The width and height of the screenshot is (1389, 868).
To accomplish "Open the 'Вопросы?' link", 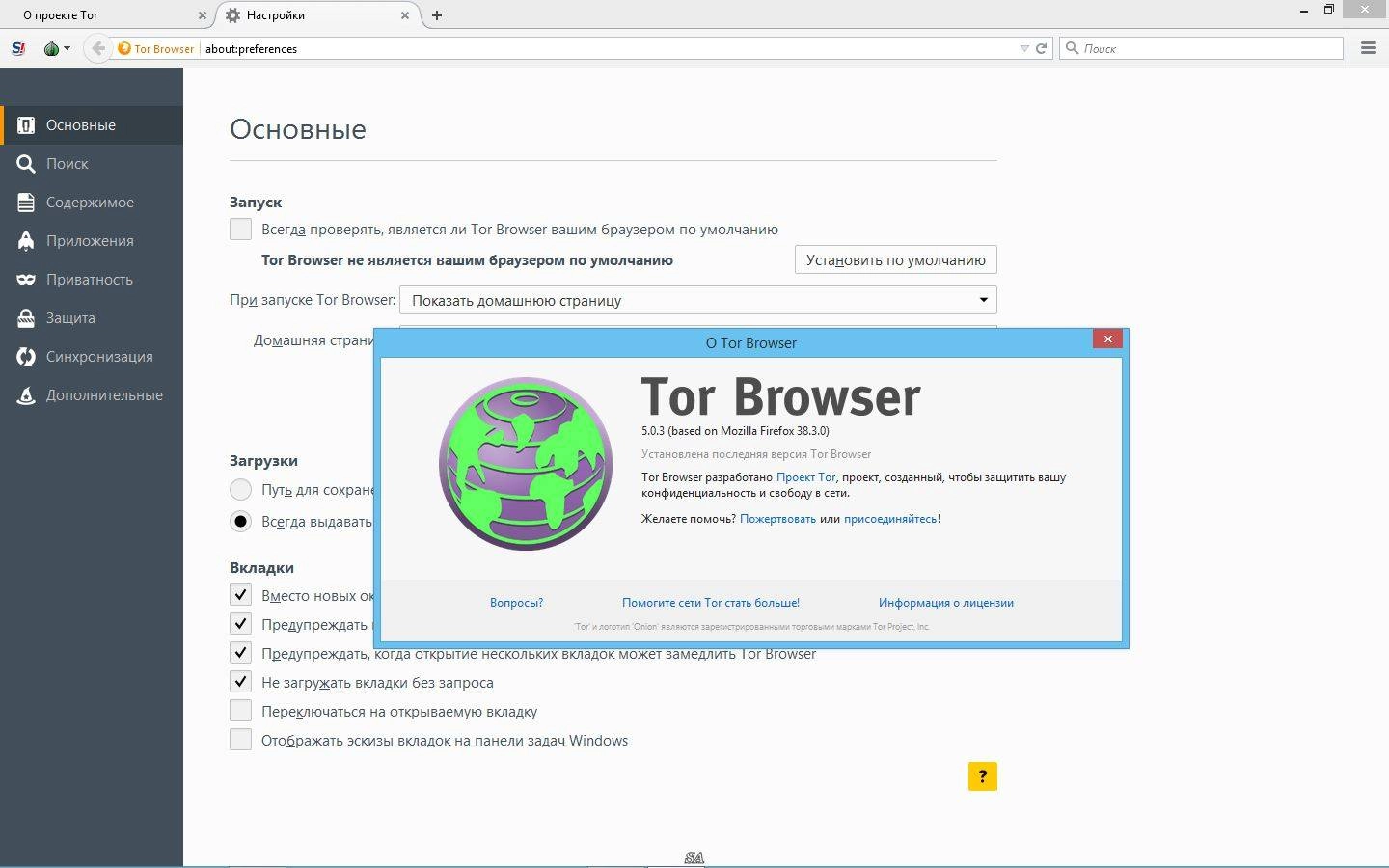I will point(516,603).
